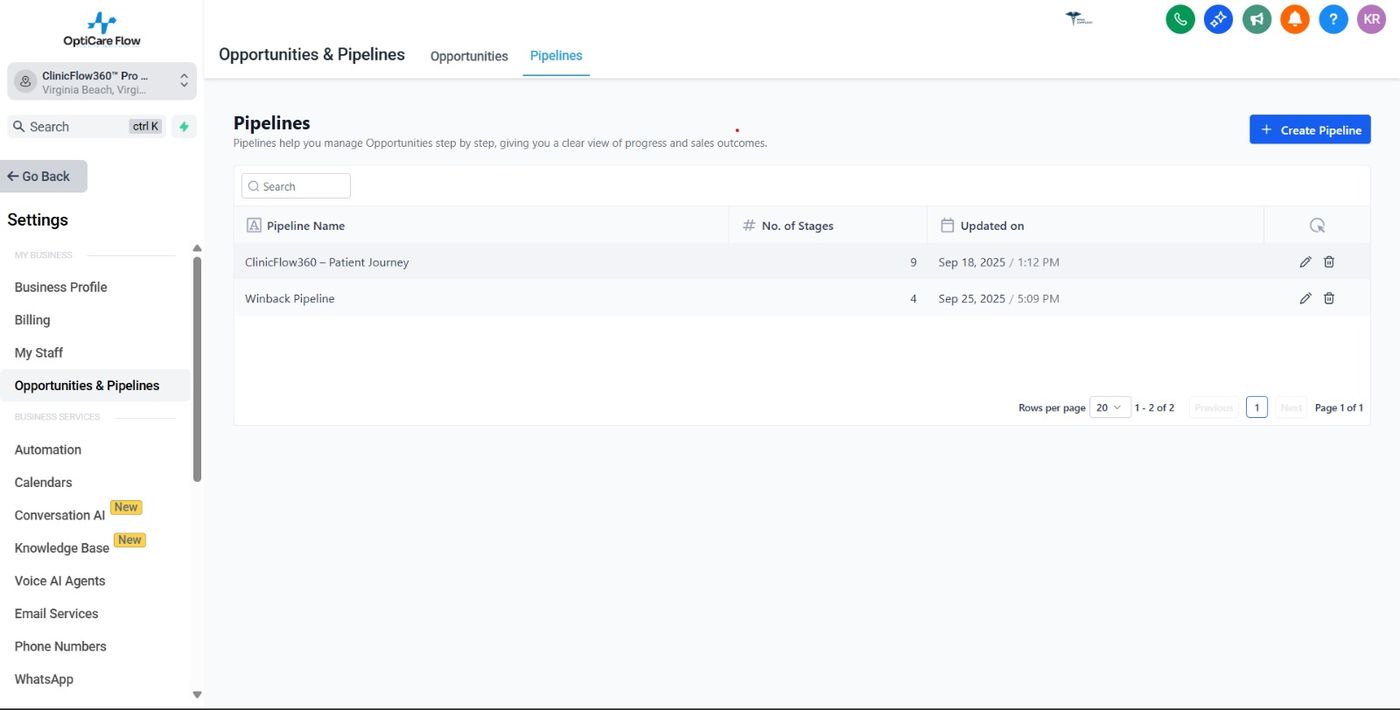
Task: Open the KR user avatar menu
Action: (x=1371, y=19)
